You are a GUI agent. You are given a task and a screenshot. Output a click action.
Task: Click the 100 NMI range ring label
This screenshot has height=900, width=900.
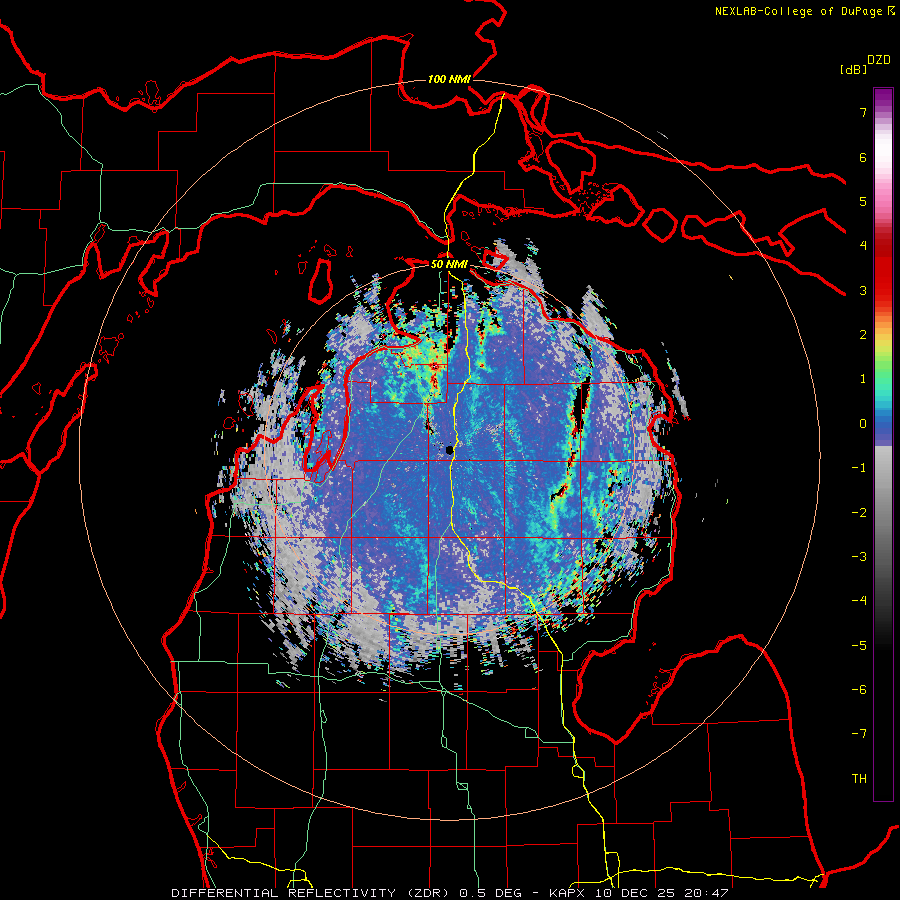coord(449,79)
